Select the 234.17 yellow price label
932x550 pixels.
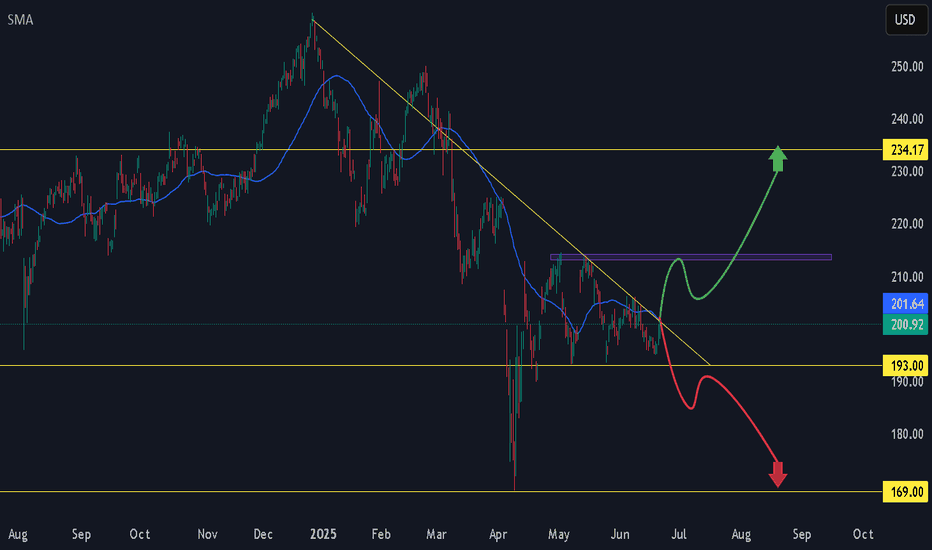coord(905,149)
